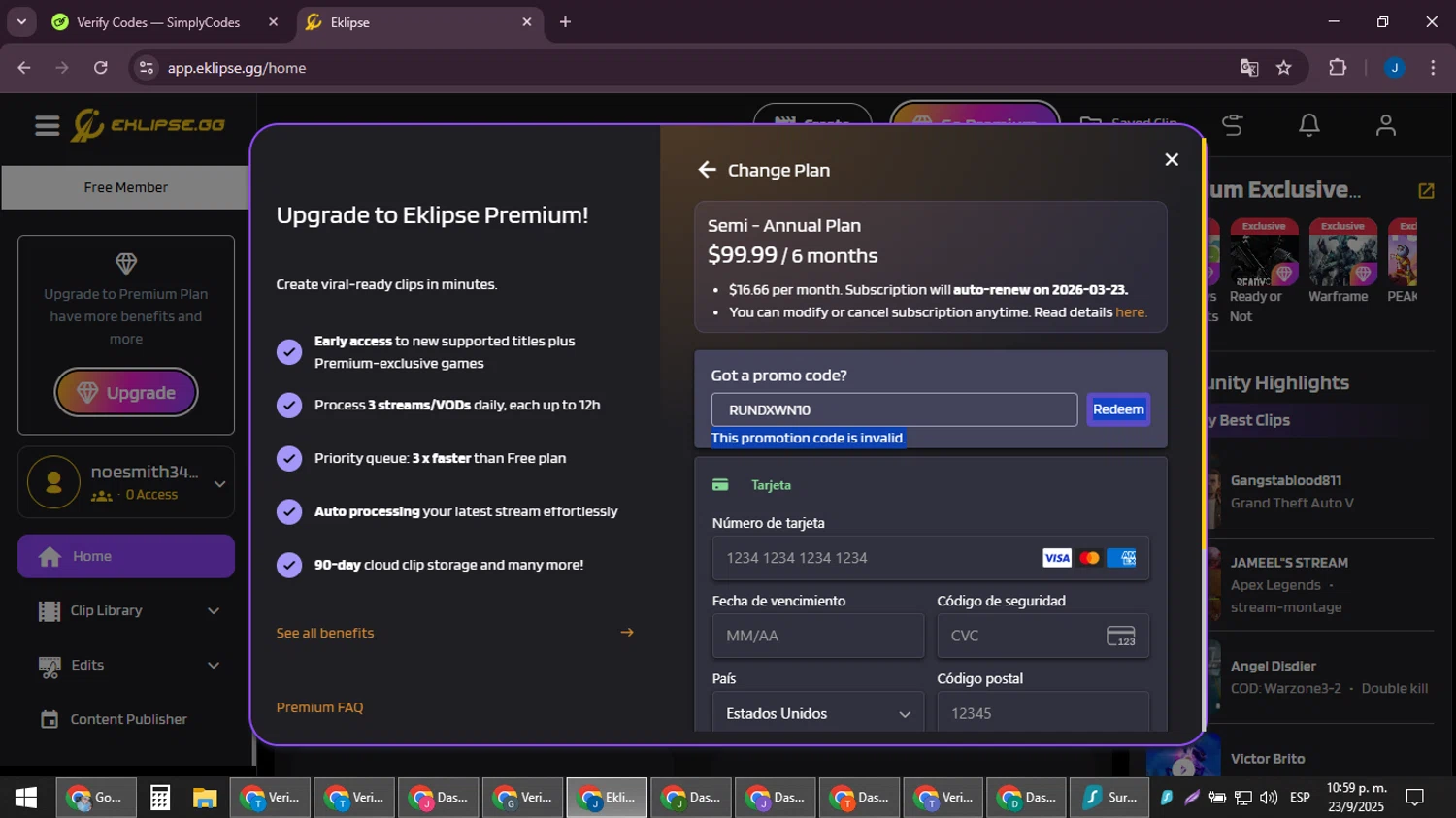
Task: Open the notifications bell
Action: coord(1309,125)
